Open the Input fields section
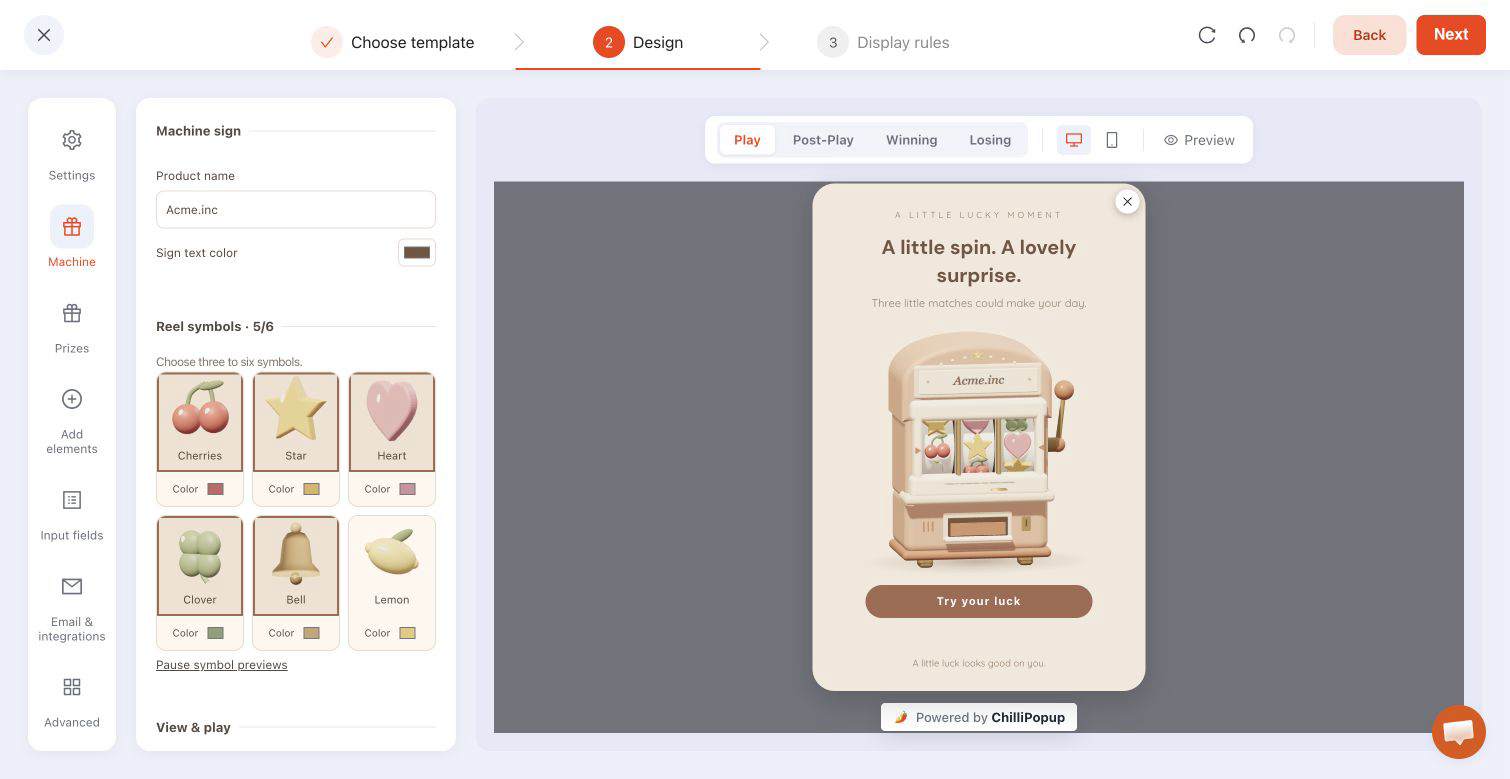Viewport: 1510px width, 779px height. pos(72,515)
